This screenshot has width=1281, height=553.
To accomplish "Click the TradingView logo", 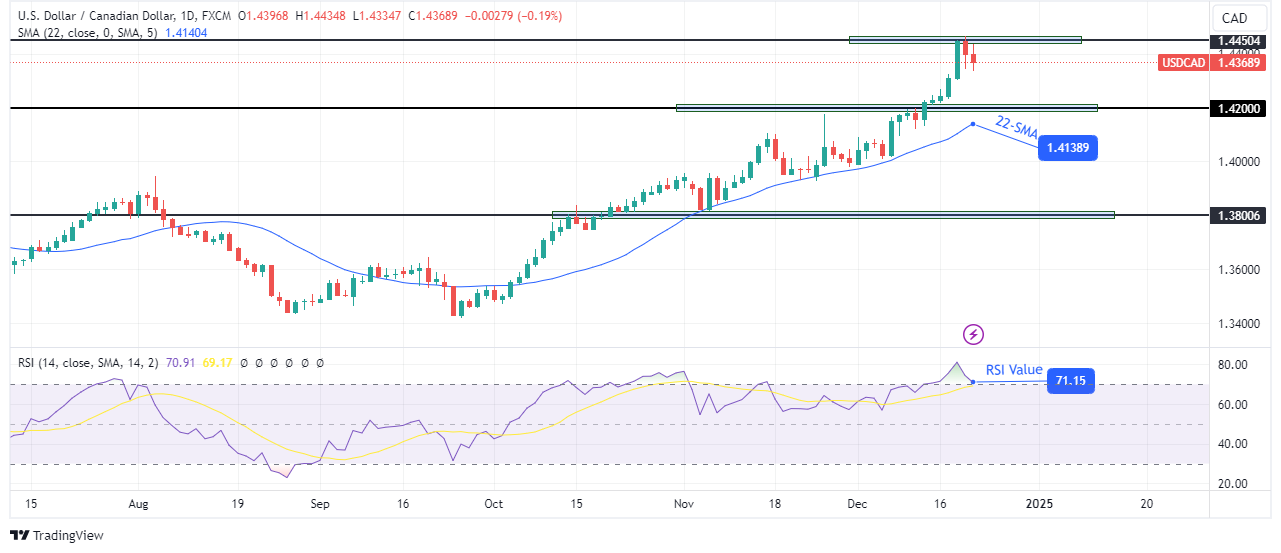I will coord(57,535).
